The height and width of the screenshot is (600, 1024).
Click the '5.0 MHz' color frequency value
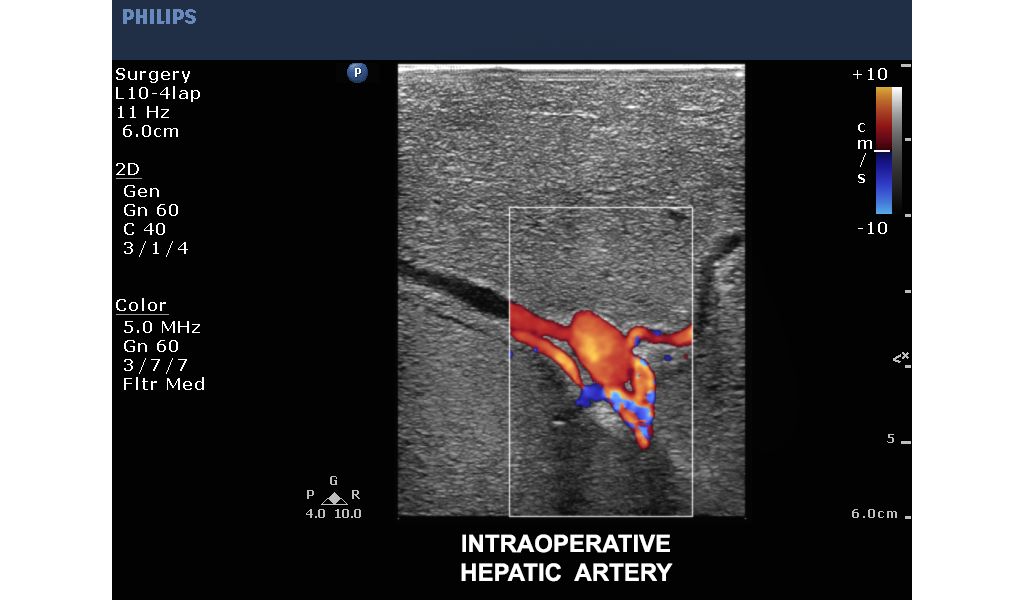click(x=162, y=327)
